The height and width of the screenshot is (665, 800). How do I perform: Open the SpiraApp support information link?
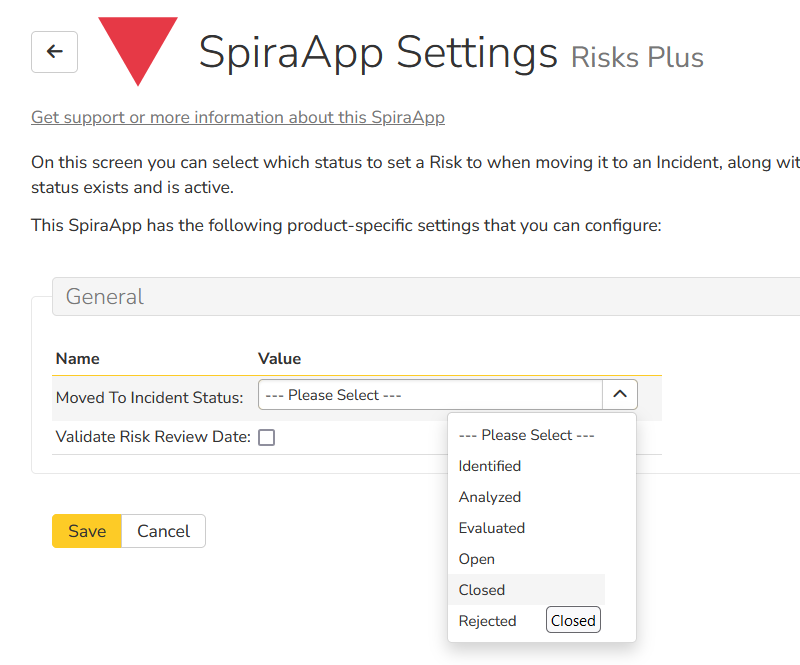(x=238, y=117)
